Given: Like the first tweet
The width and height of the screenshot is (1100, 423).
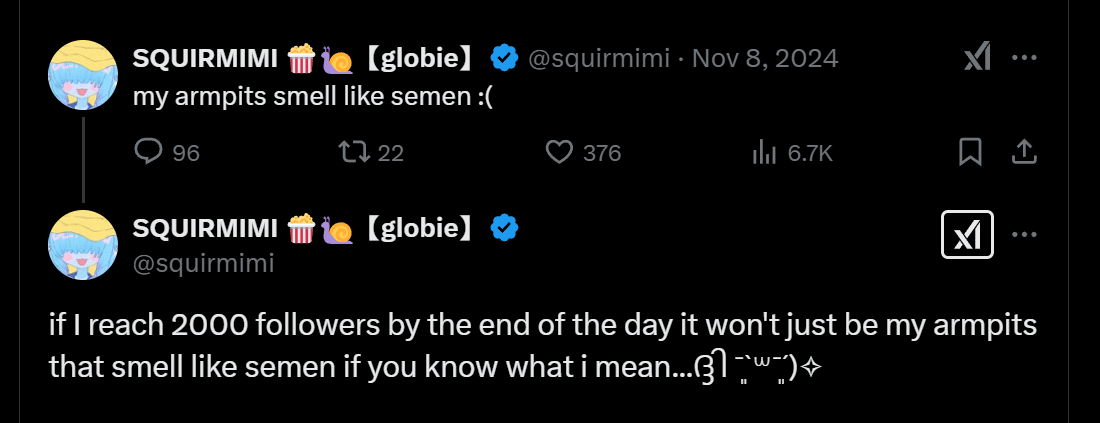Looking at the screenshot, I should tap(560, 152).
